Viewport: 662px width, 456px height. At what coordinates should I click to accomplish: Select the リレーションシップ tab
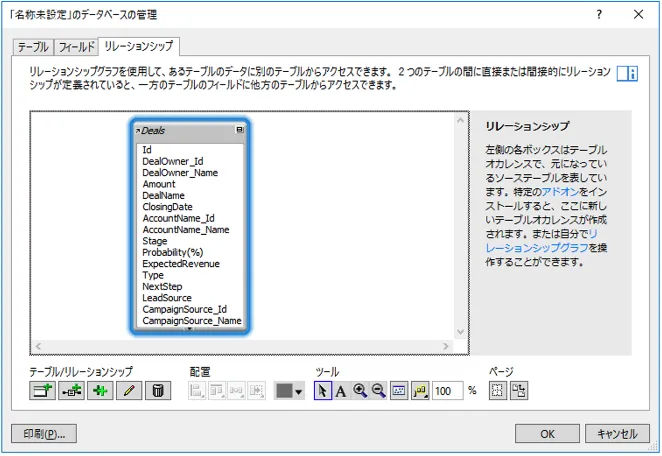[139, 46]
